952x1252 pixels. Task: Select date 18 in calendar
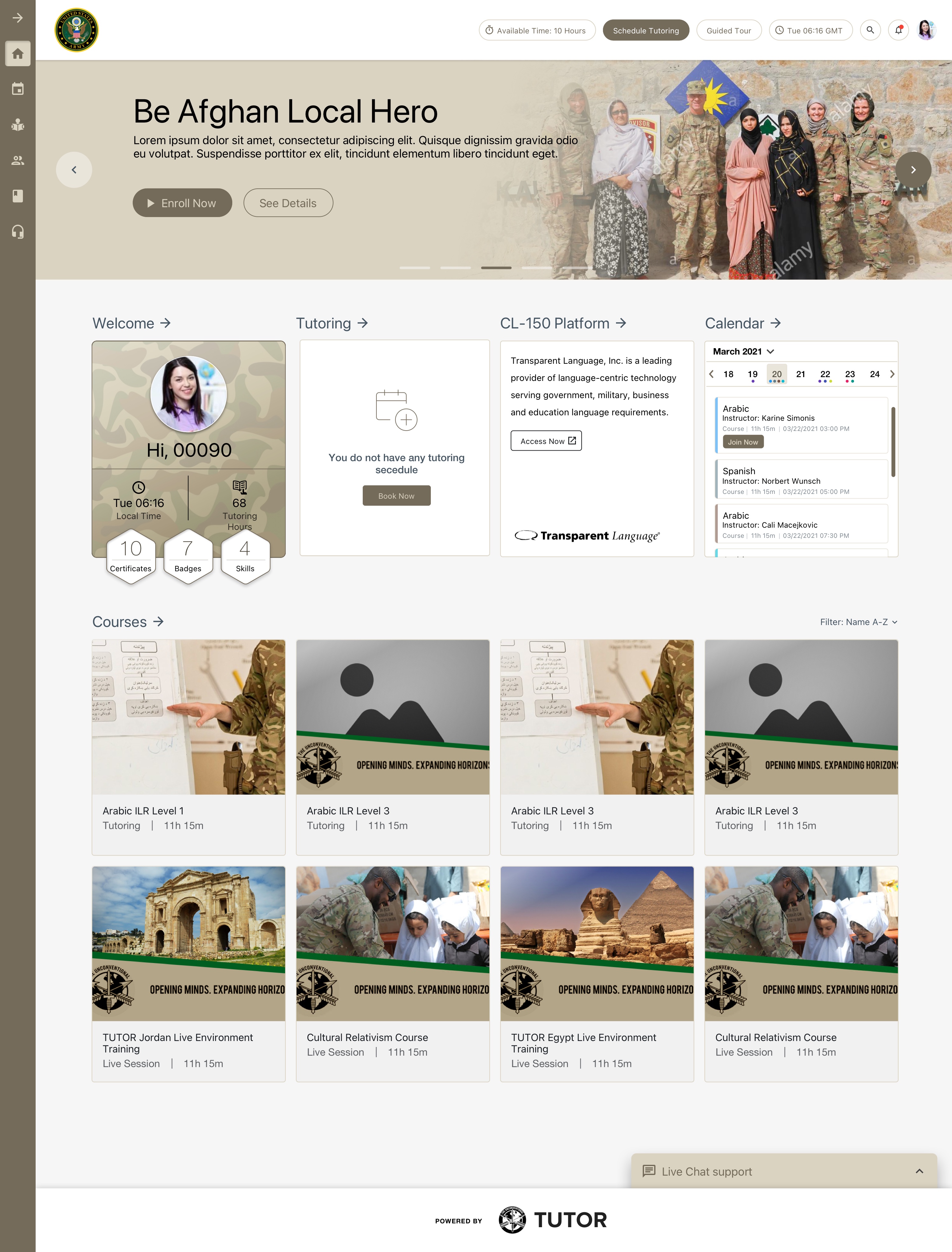coord(728,375)
